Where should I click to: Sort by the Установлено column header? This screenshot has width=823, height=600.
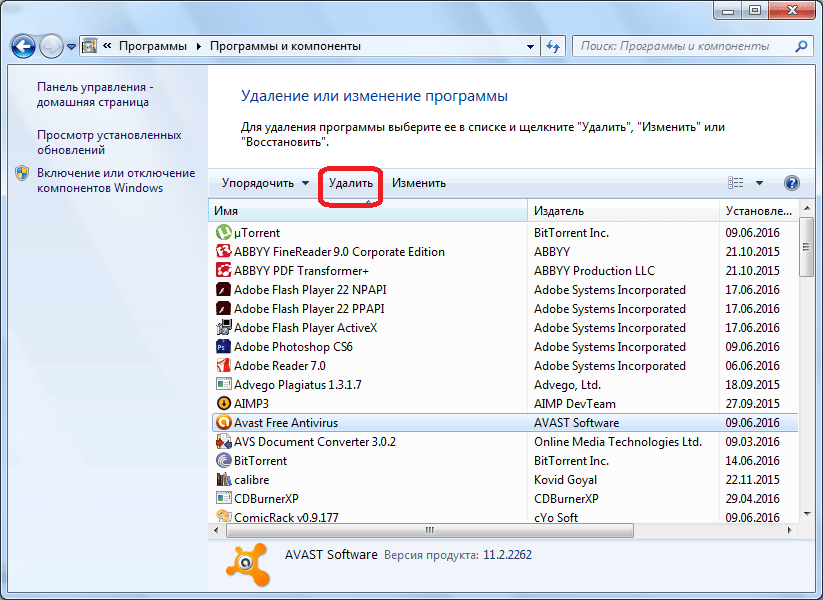[758, 210]
